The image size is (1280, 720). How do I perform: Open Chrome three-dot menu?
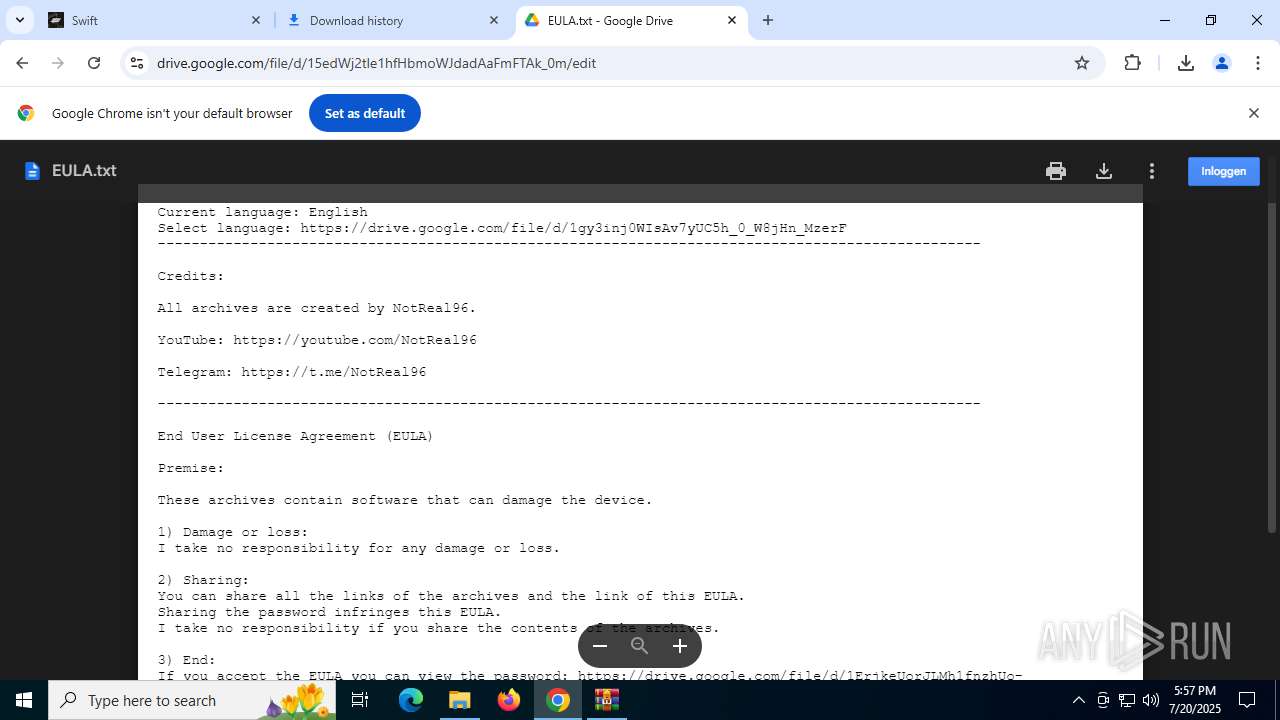tap(1258, 63)
